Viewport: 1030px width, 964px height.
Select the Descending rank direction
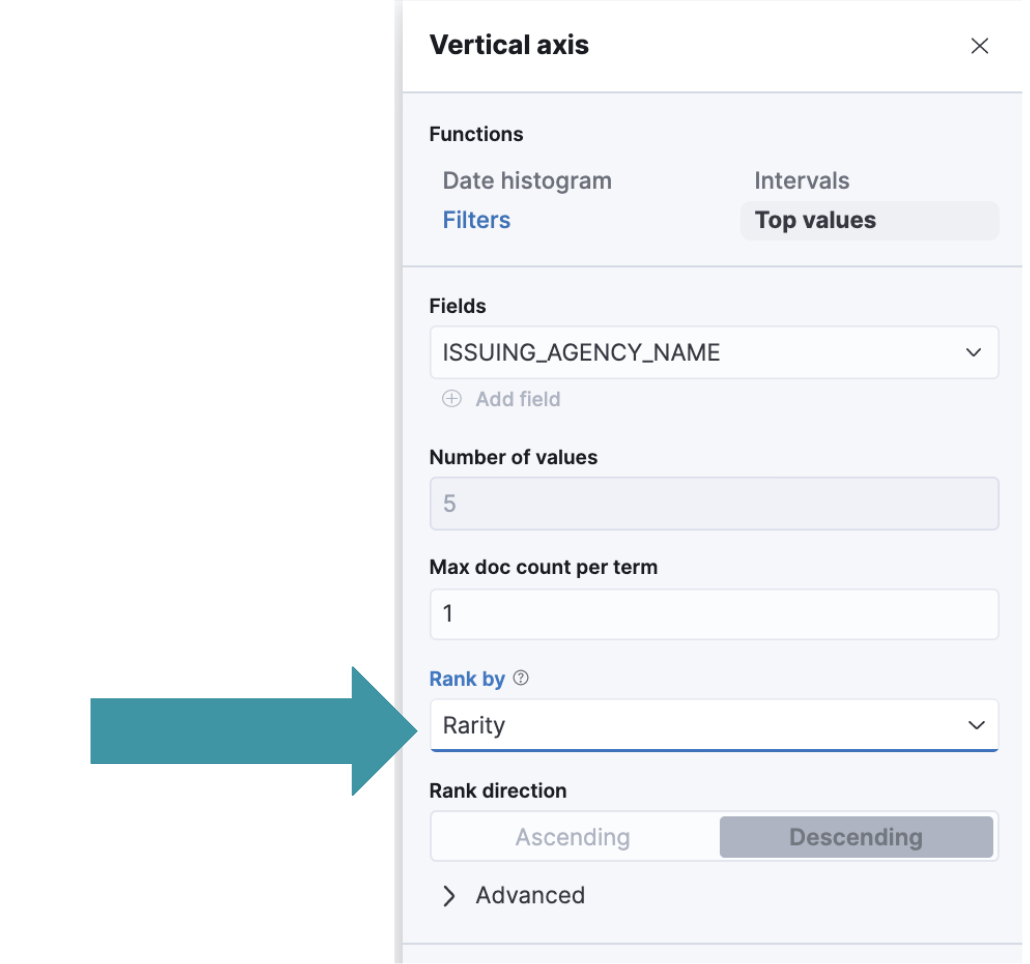(855, 837)
